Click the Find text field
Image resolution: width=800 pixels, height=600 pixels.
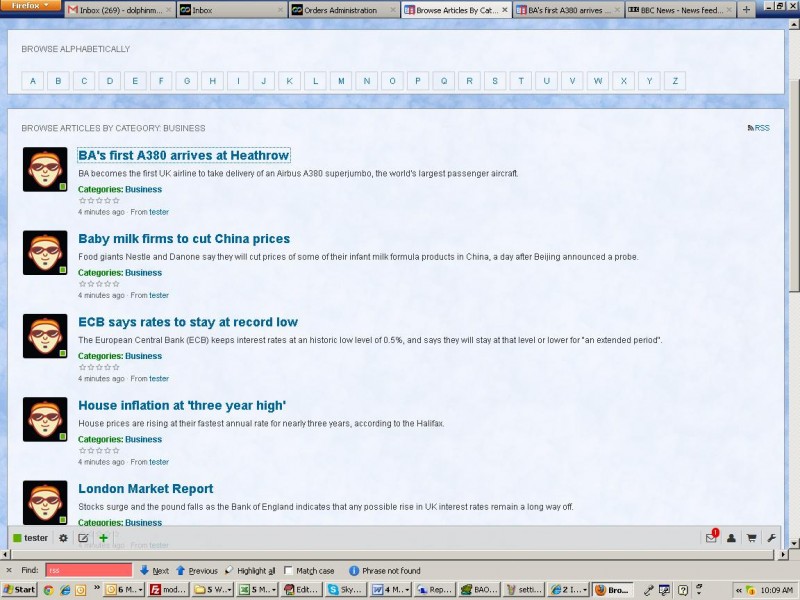click(x=89, y=570)
